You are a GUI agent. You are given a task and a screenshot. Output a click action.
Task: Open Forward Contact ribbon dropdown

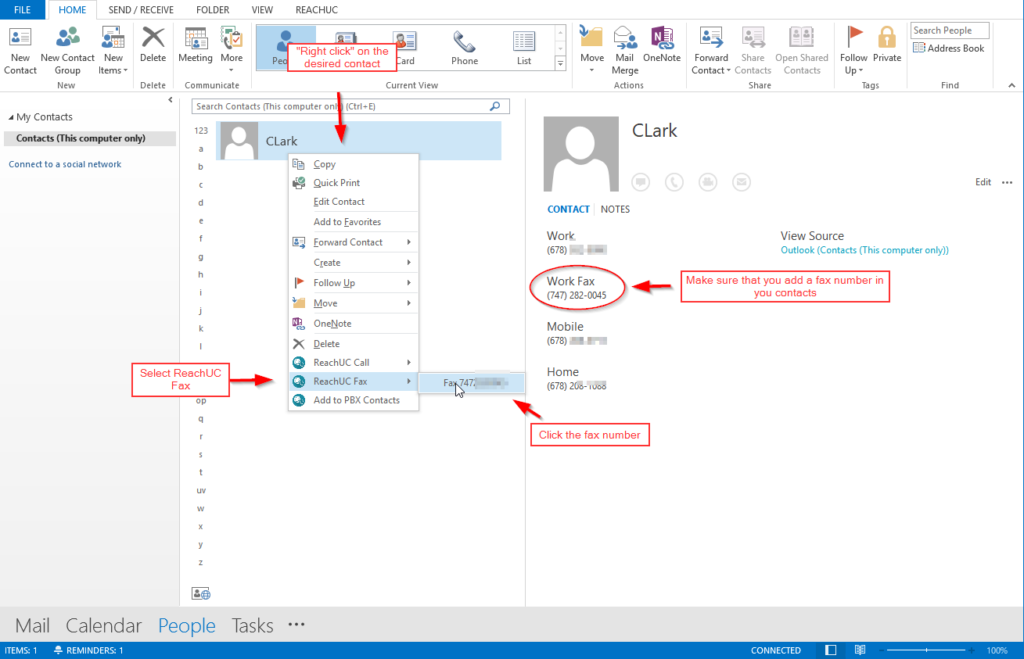pos(711,51)
